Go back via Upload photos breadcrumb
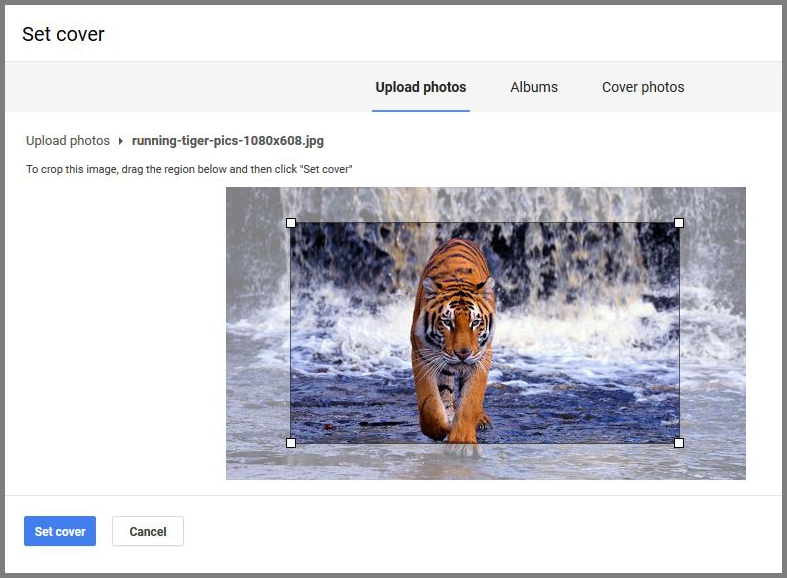The image size is (787, 578). click(x=68, y=140)
